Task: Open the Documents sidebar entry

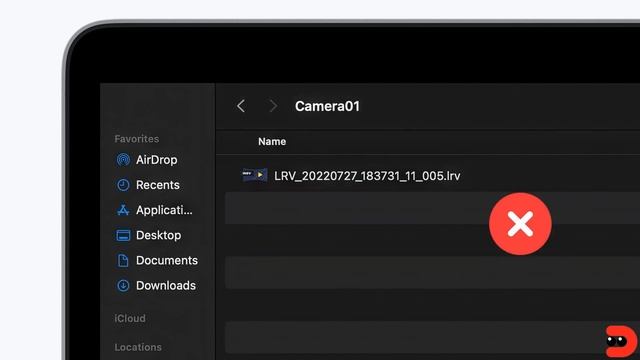Action: (x=167, y=260)
